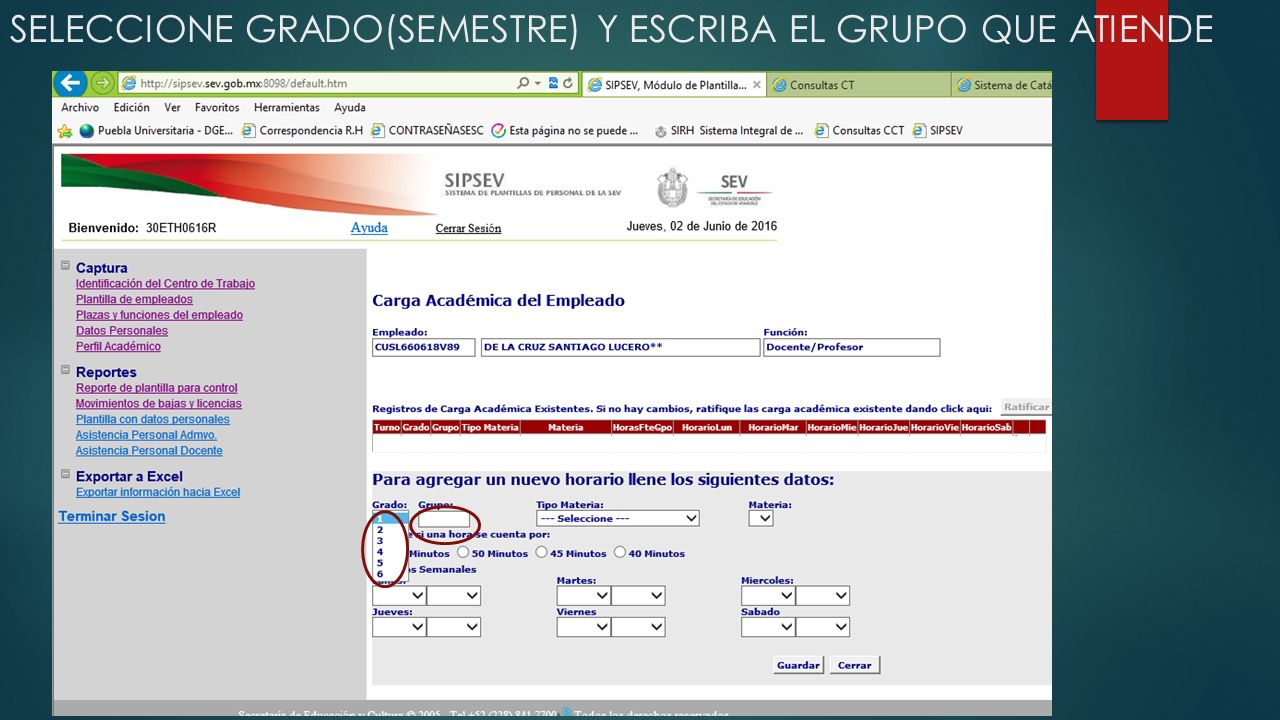The width and height of the screenshot is (1280, 720).
Task: Click Exportar información hacia Excel
Action: (x=158, y=492)
